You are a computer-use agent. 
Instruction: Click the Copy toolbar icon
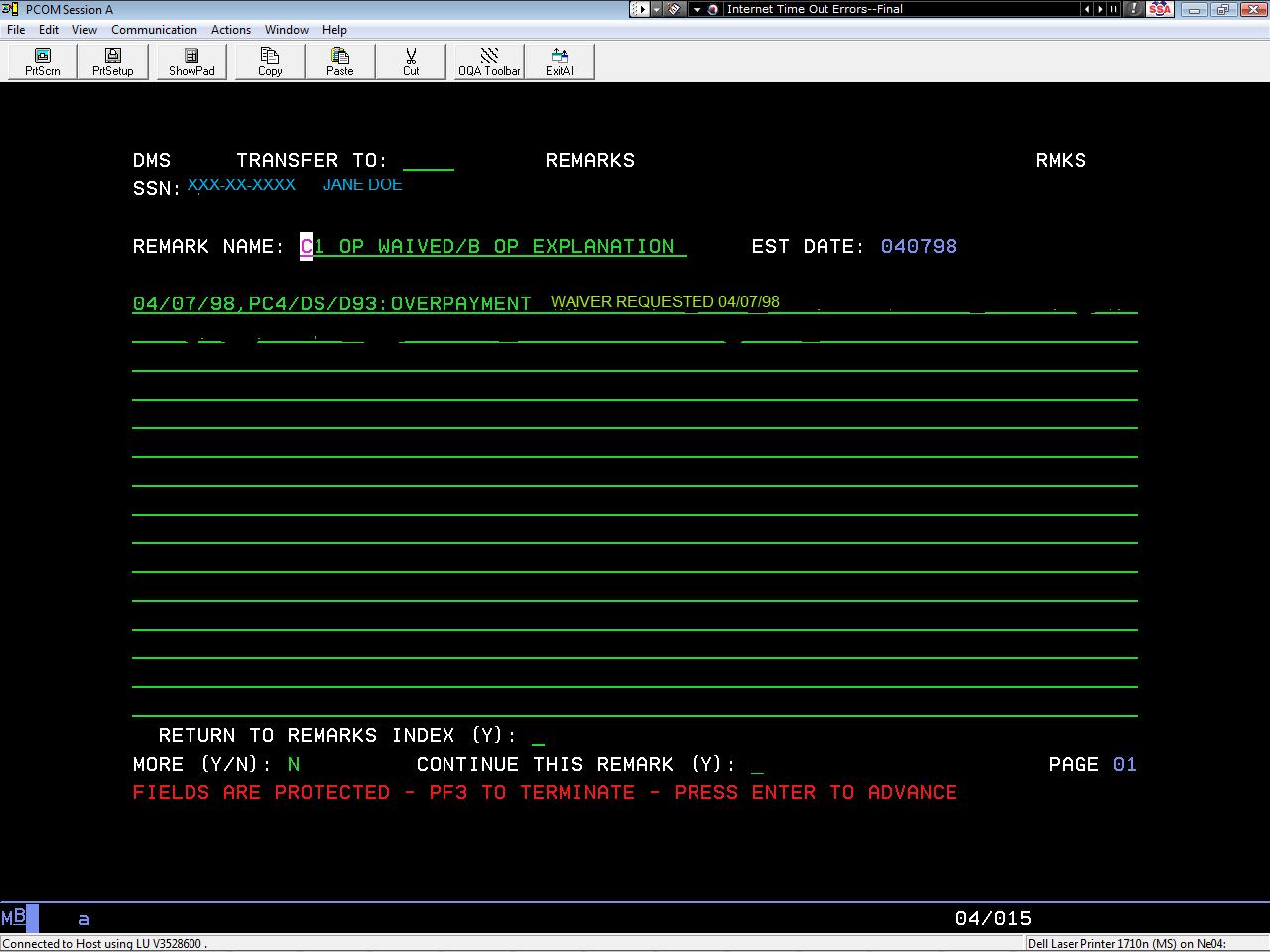pyautogui.click(x=270, y=61)
